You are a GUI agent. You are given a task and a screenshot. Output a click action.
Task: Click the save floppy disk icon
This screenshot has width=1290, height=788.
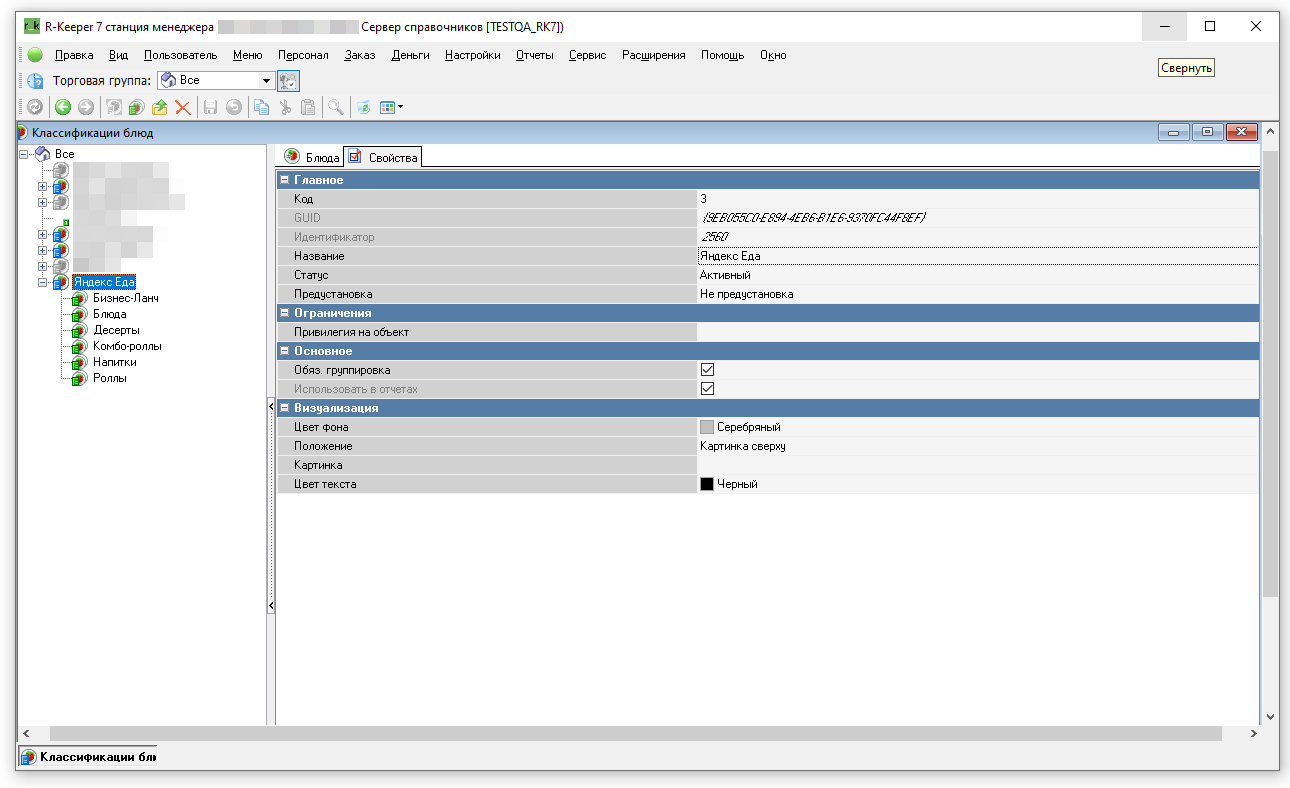(210, 107)
